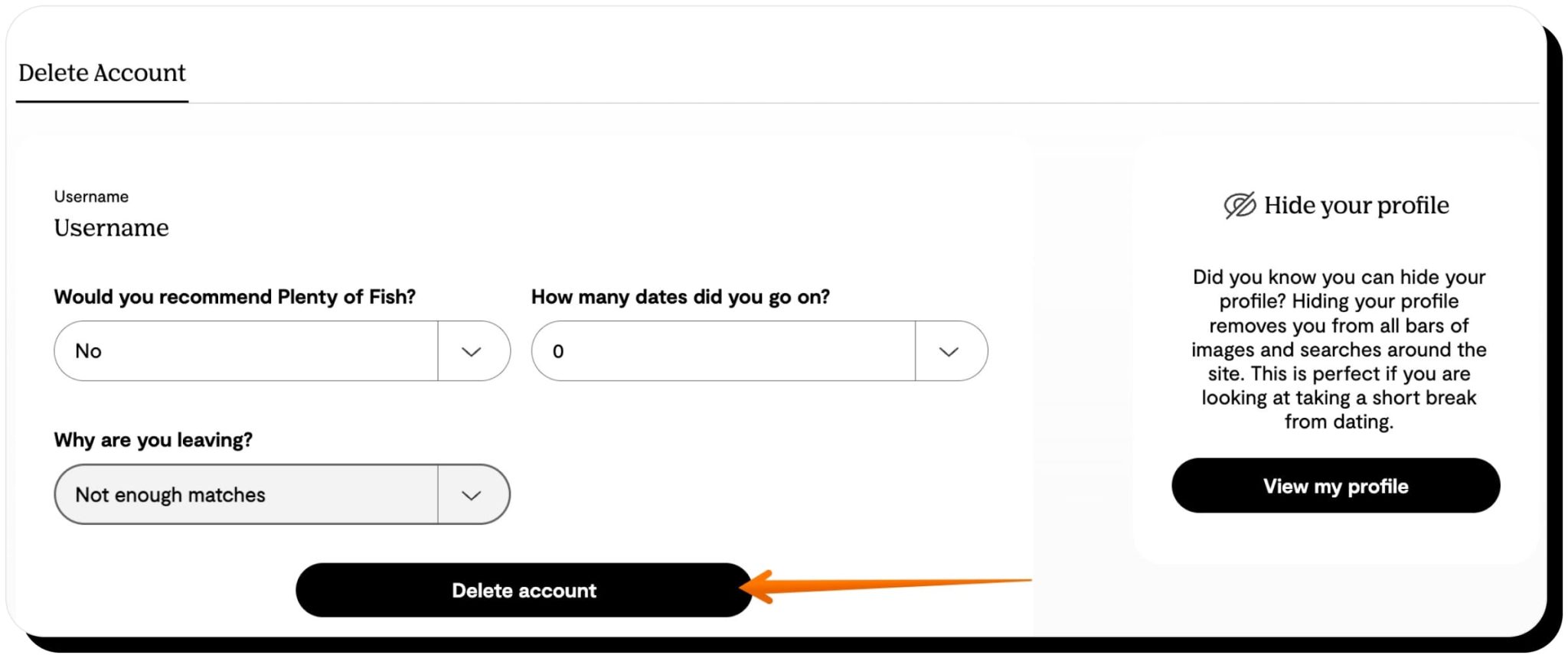Click View my profile

click(x=1335, y=486)
